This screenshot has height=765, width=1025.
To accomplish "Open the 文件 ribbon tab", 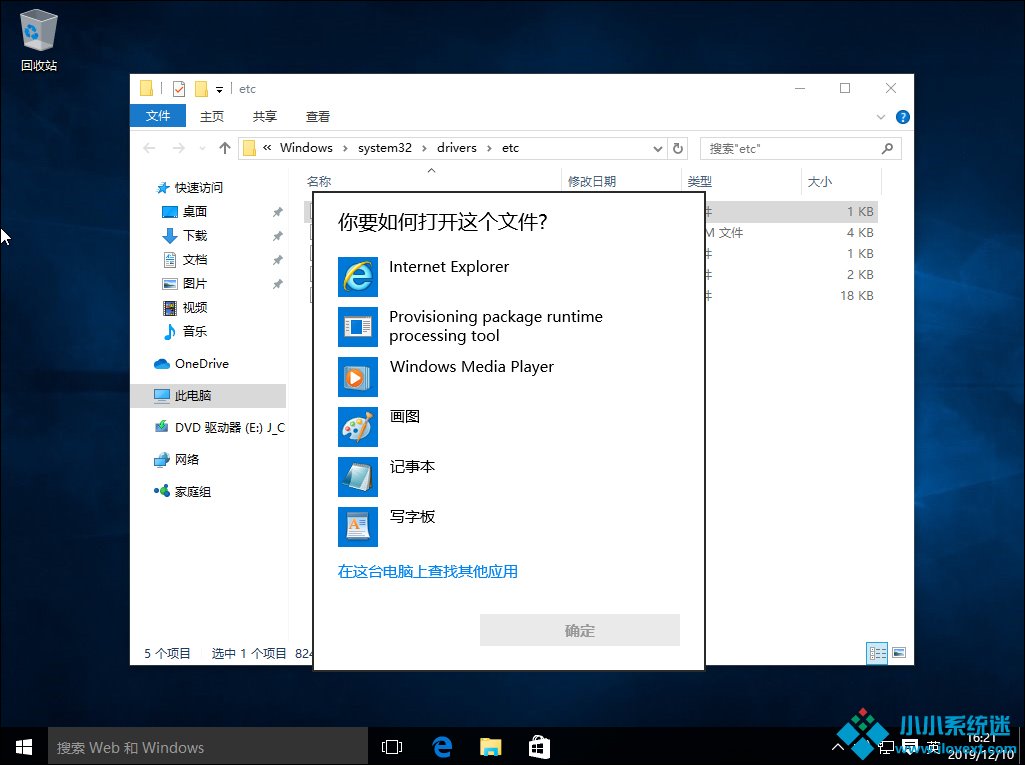I will [x=158, y=116].
